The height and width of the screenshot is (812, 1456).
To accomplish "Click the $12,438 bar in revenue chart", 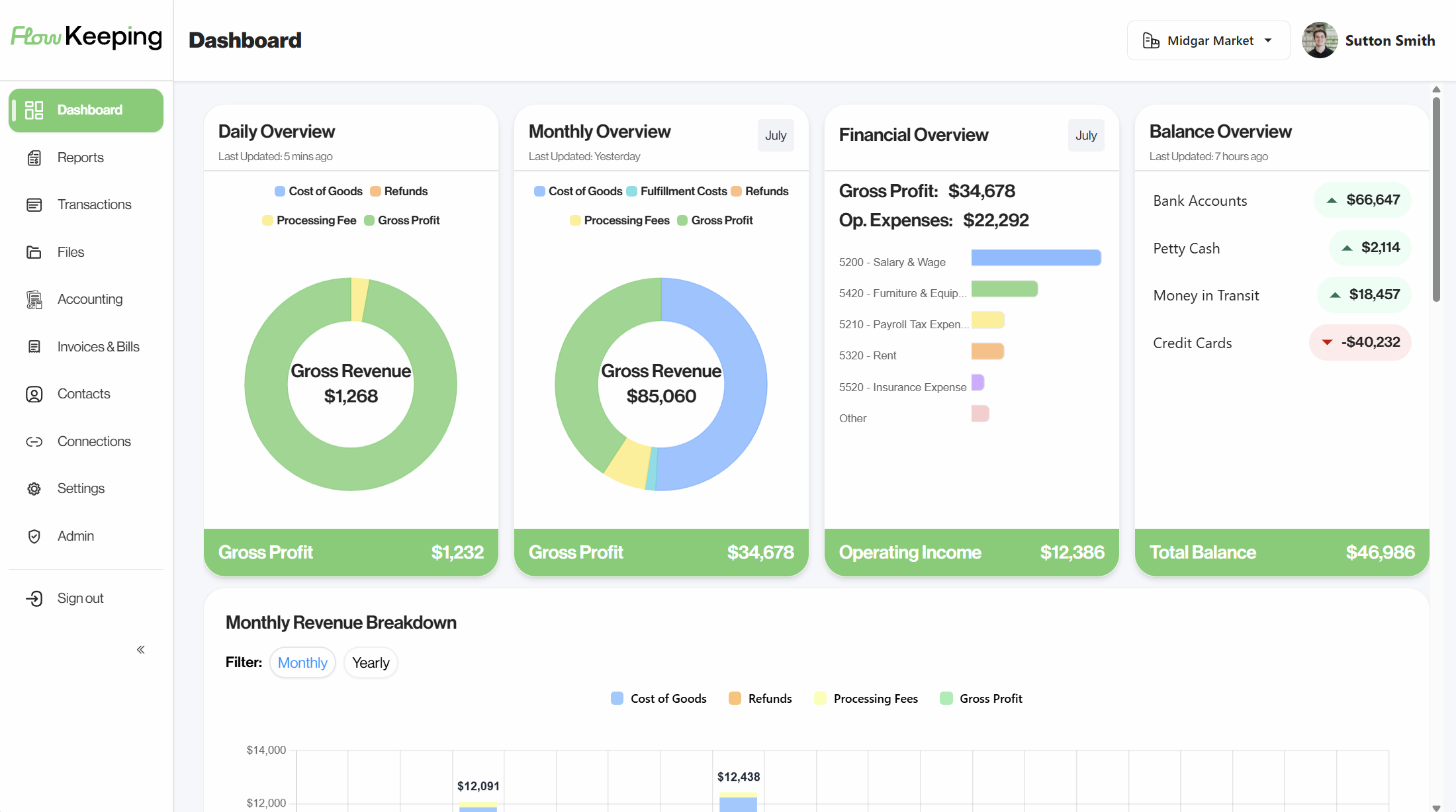I will pos(738,801).
